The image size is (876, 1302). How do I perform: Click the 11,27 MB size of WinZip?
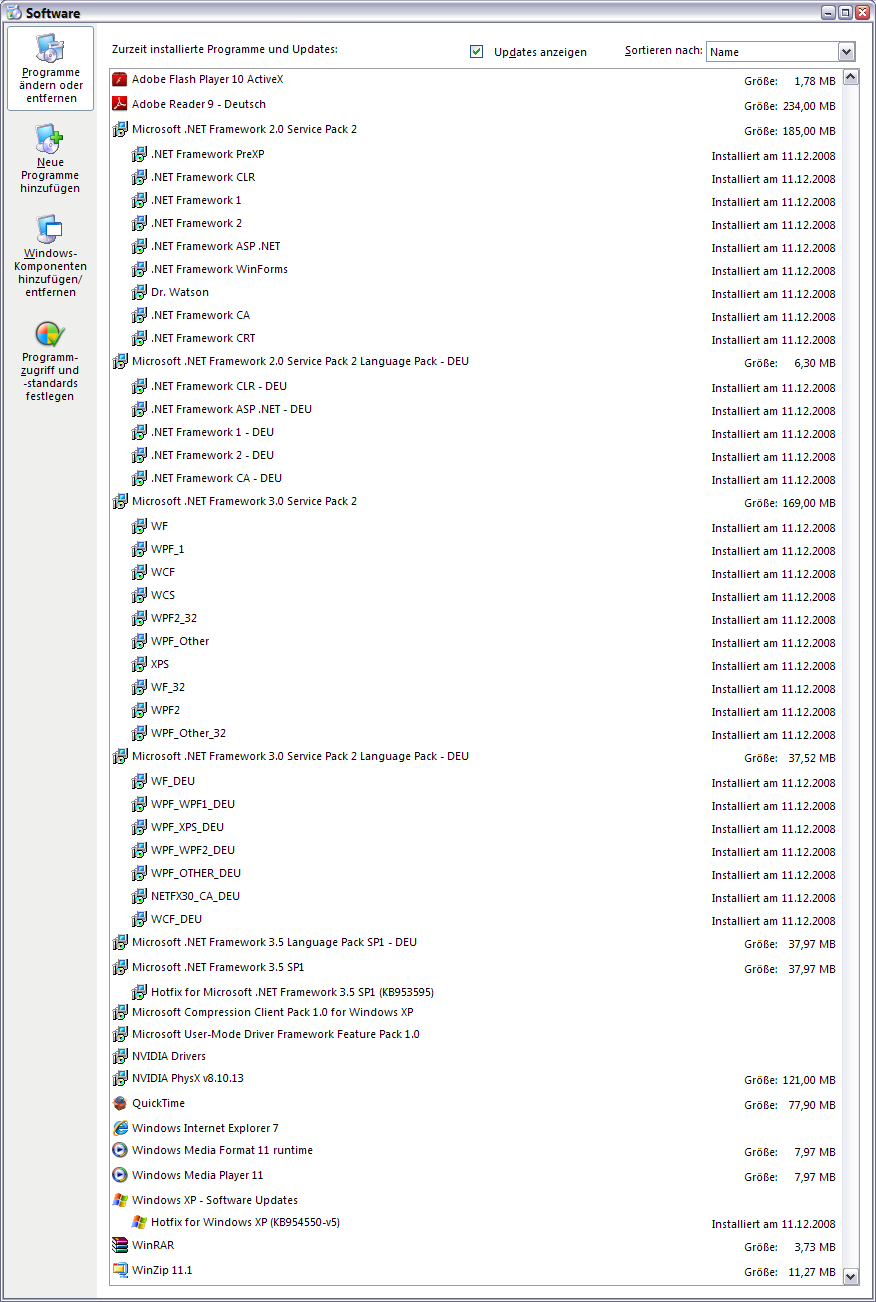[x=812, y=1272]
